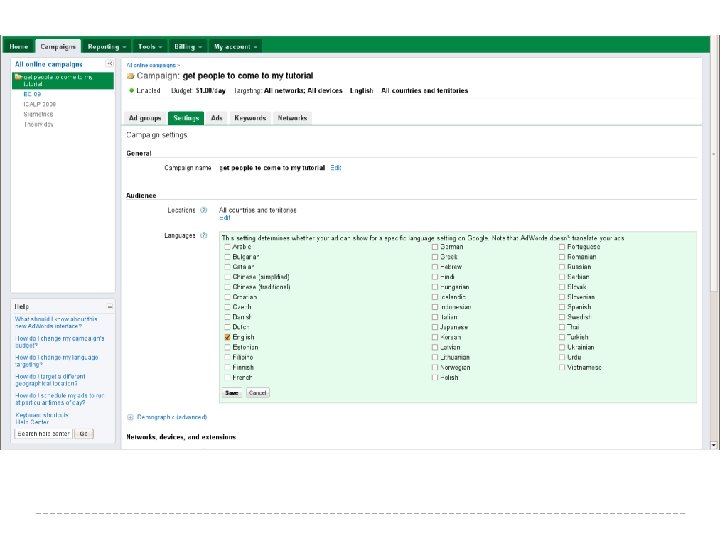Open help about new AdWords interface
The image size is (720, 540).
point(56,322)
